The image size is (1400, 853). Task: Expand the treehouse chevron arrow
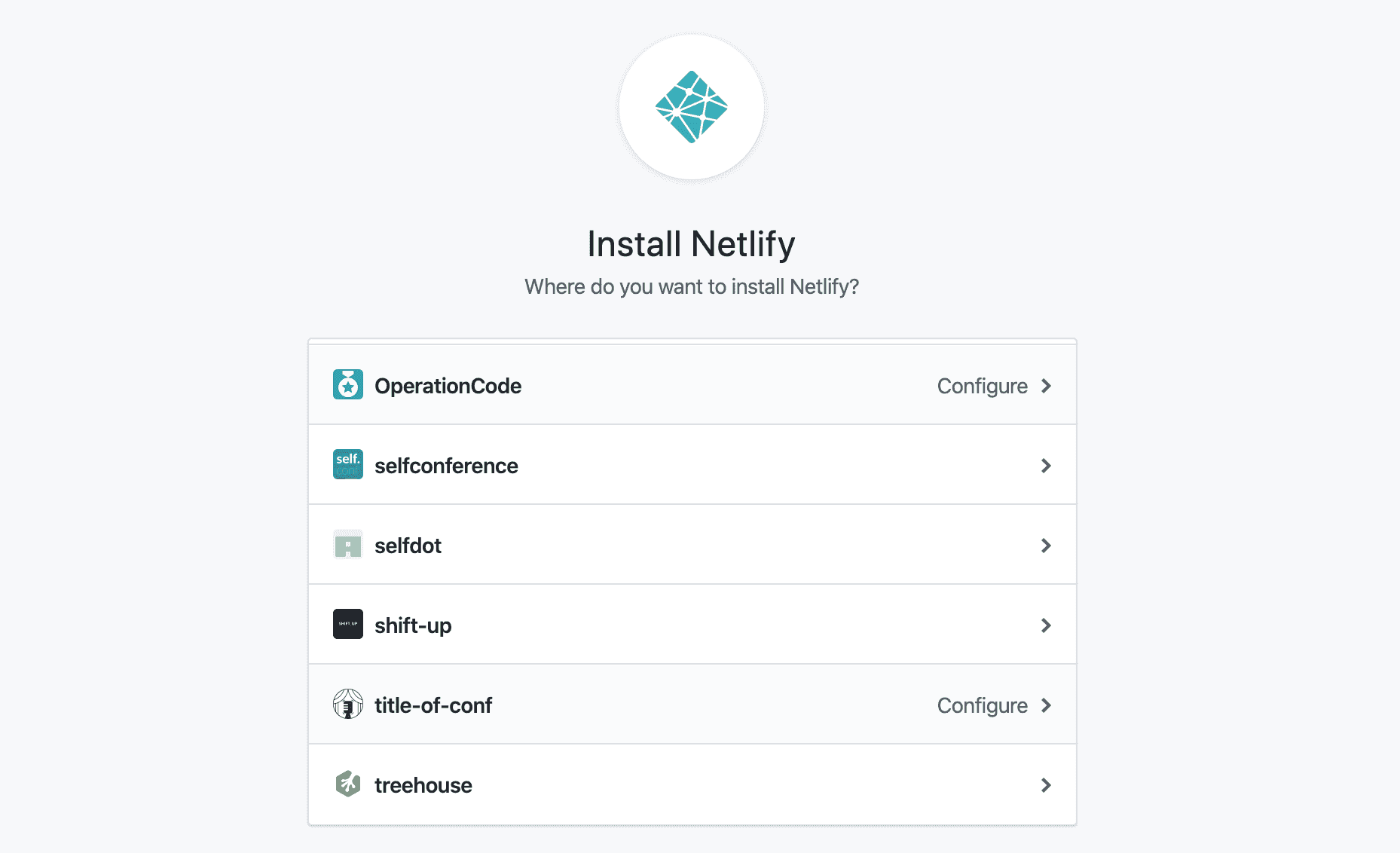[x=1046, y=785]
